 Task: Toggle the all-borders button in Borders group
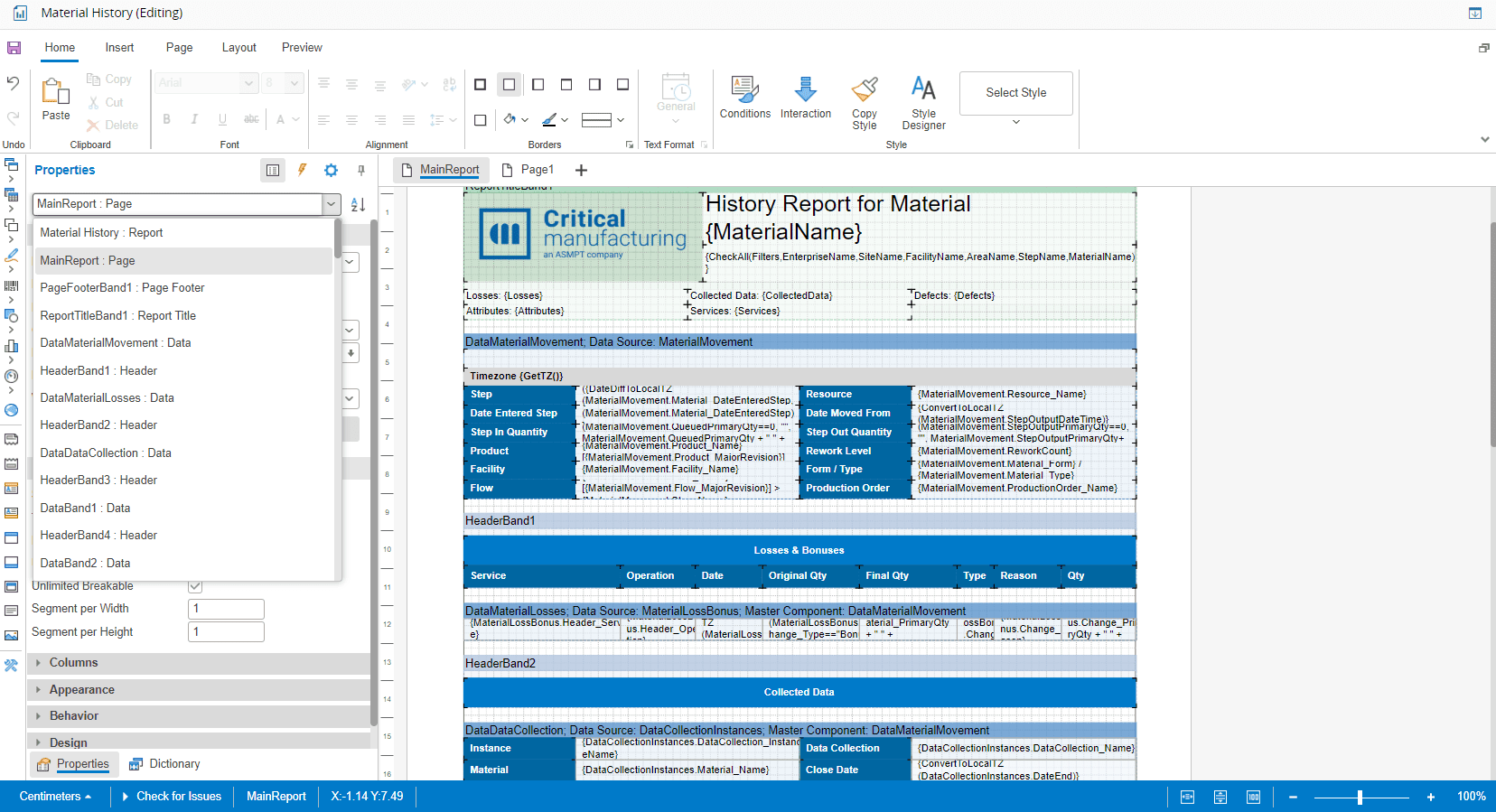pos(480,85)
